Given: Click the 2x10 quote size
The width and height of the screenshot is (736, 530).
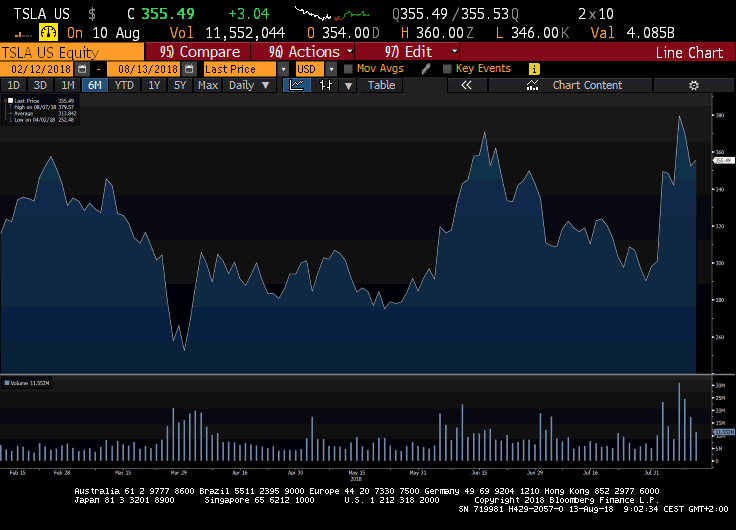Looking at the screenshot, I should [596, 14].
